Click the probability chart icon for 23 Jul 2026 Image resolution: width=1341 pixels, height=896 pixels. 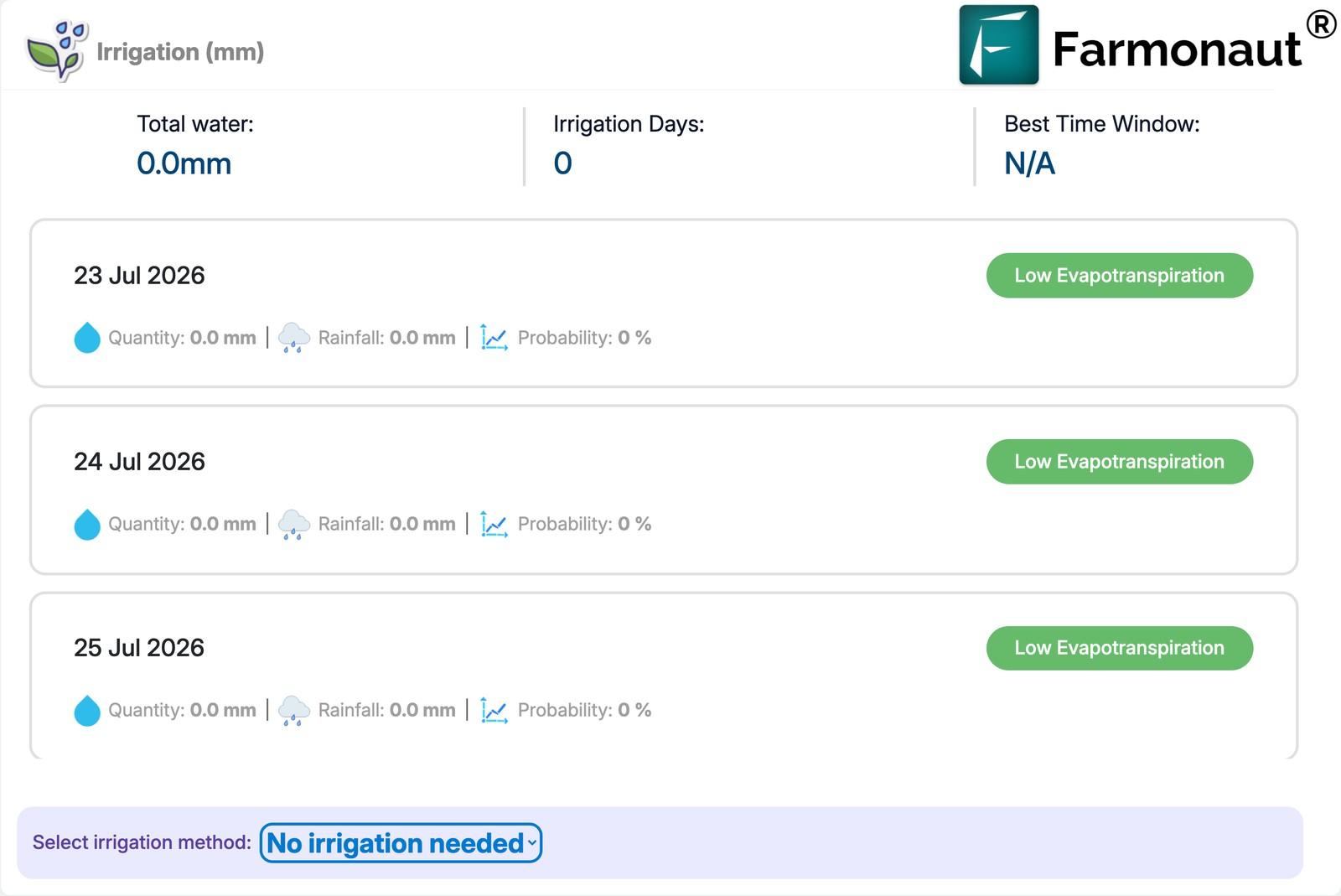[494, 338]
